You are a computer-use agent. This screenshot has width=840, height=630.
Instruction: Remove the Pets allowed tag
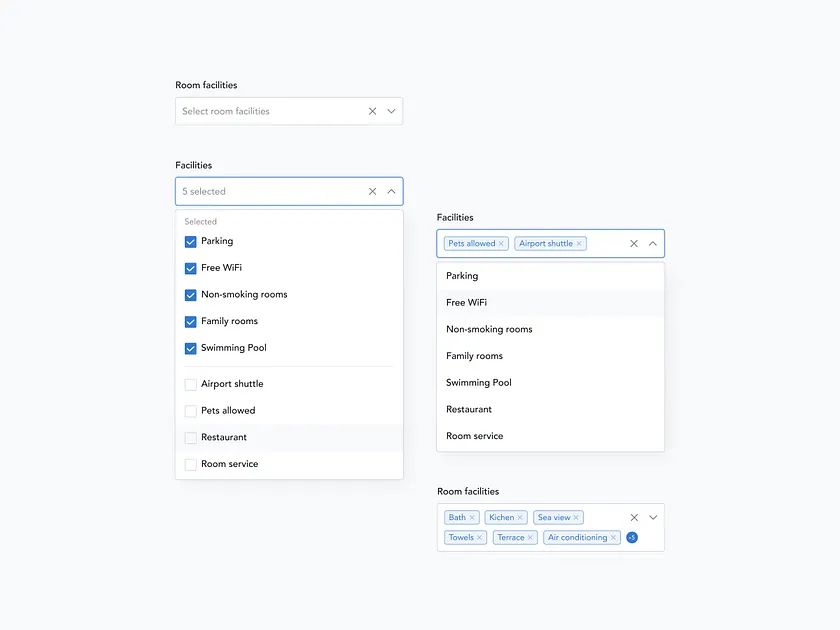[x=501, y=243]
